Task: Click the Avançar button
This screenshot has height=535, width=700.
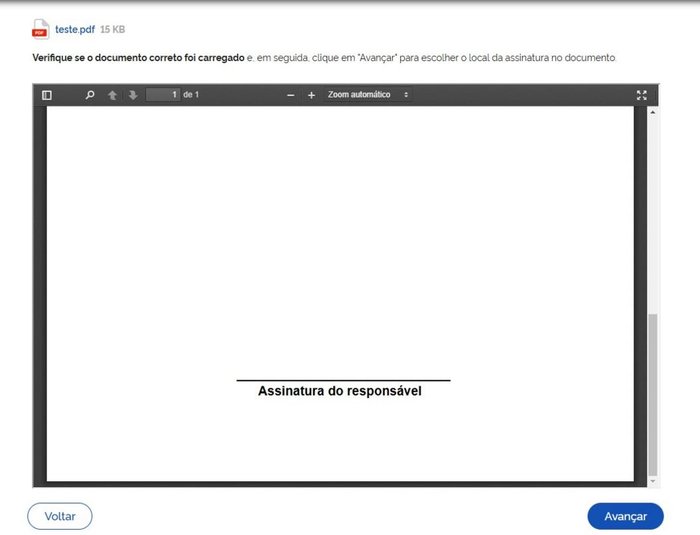Action: point(625,516)
